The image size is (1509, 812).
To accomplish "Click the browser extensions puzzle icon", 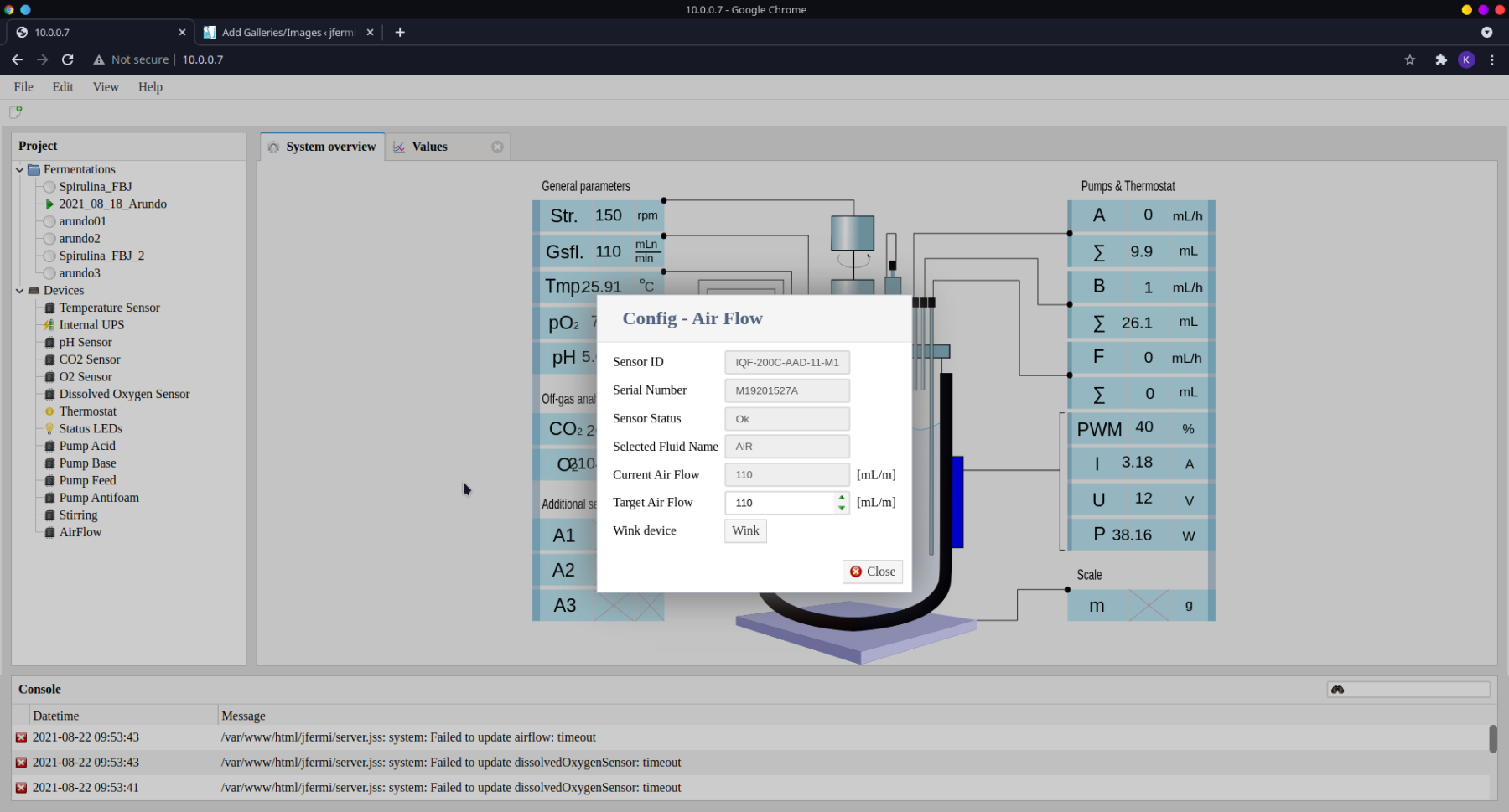I will tap(1441, 59).
